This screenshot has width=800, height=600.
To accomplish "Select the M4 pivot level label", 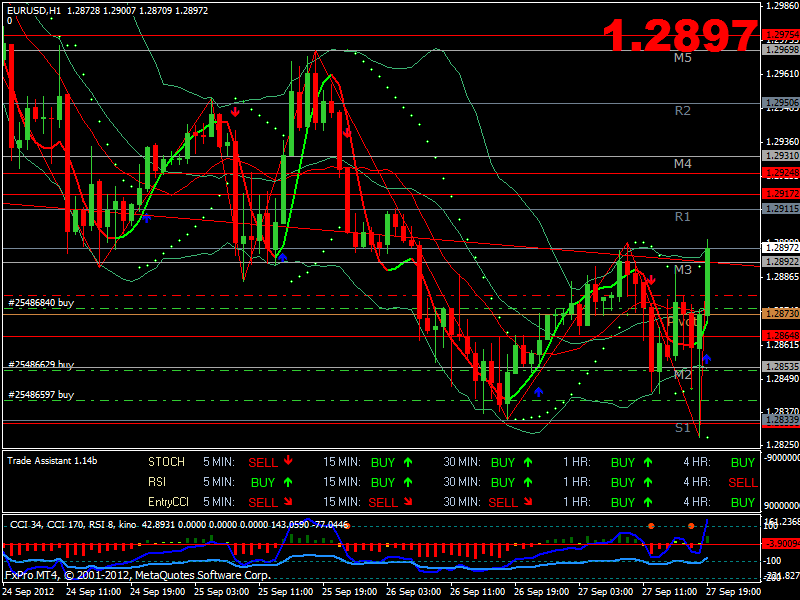I will tap(683, 164).
